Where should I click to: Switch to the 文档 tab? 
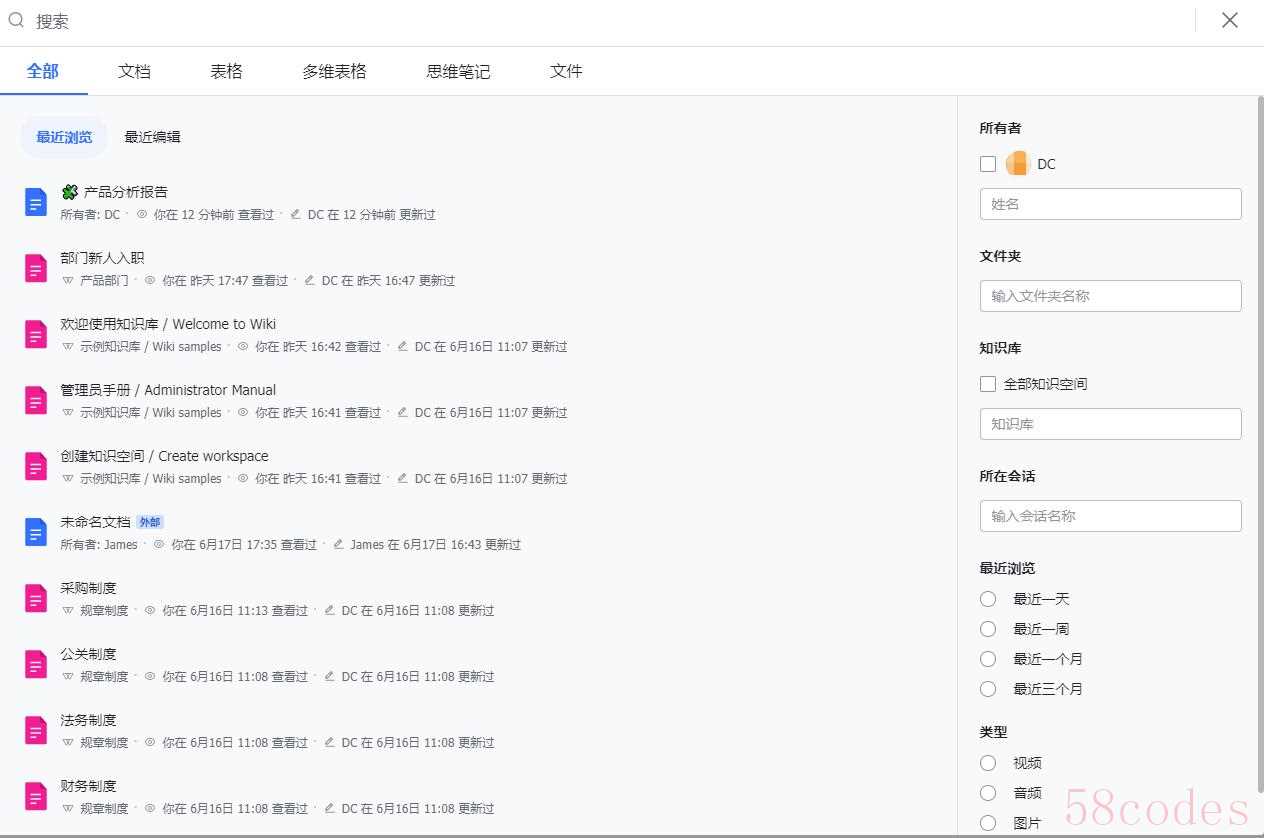134,71
